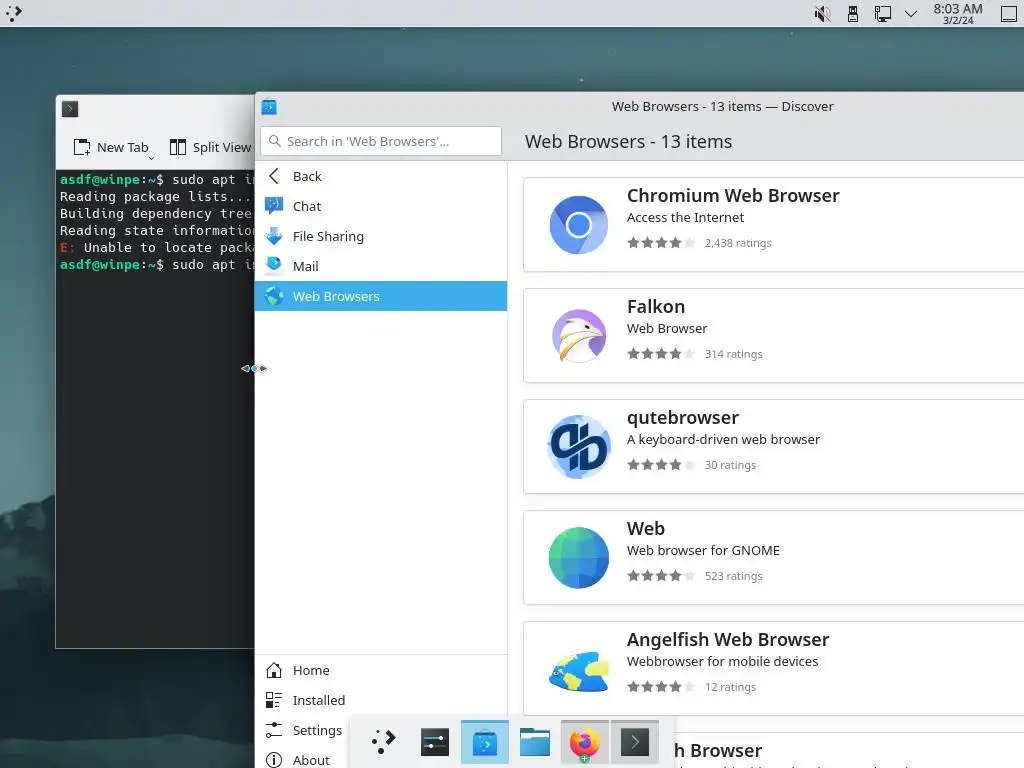Viewport: 1024px width, 768px height.
Task: Open System Settings from the dock
Action: pyautogui.click(x=434, y=742)
